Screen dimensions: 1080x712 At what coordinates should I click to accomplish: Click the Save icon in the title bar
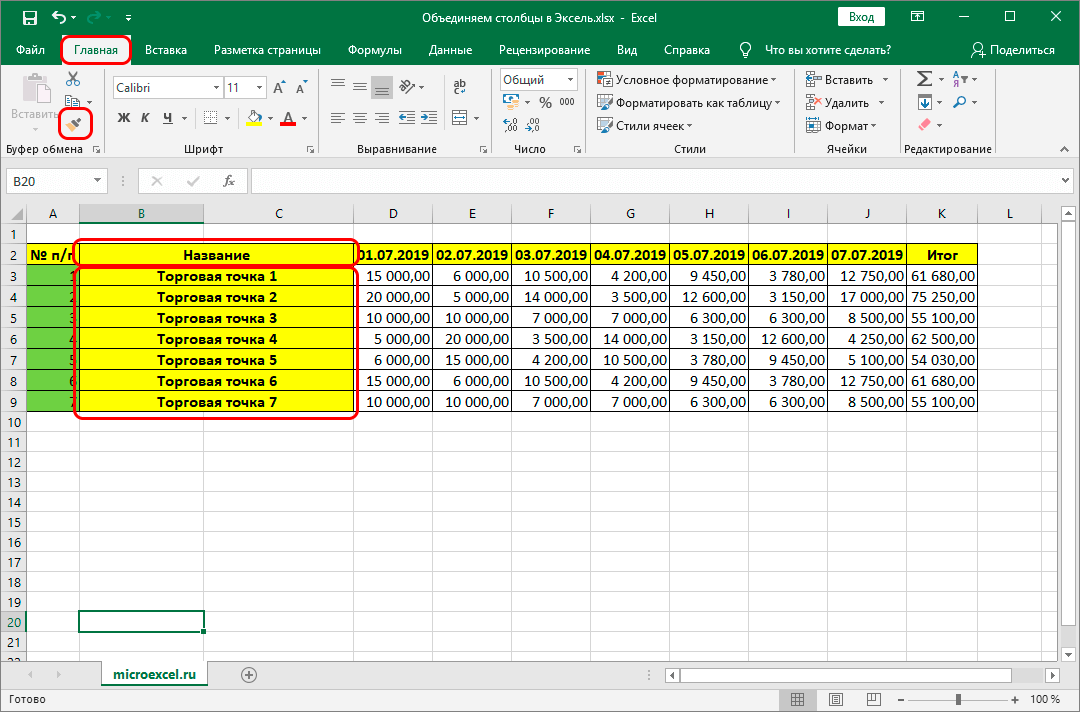click(30, 18)
